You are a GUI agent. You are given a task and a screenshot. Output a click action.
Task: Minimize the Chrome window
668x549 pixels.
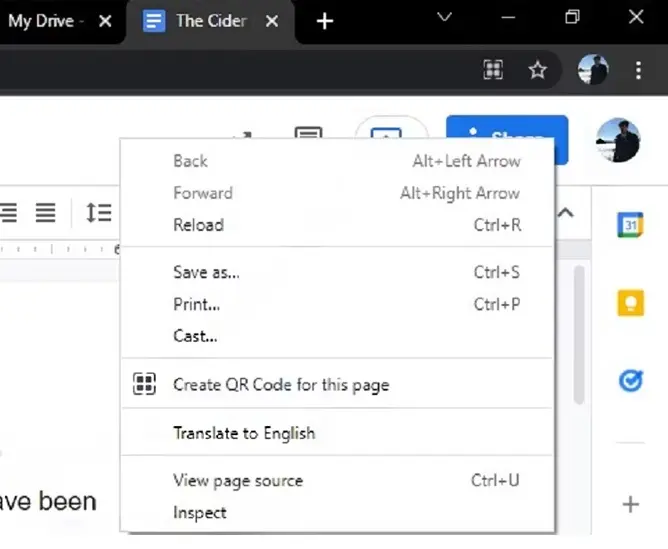coord(508,17)
